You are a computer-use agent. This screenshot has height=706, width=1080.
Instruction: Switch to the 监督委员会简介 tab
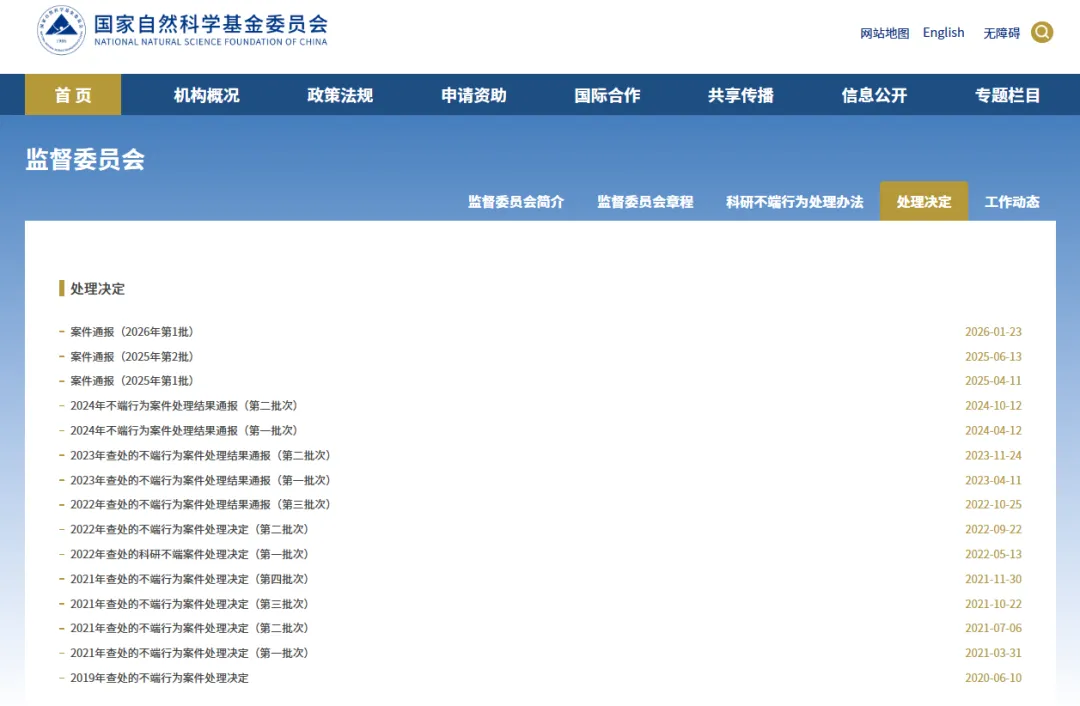click(x=516, y=202)
